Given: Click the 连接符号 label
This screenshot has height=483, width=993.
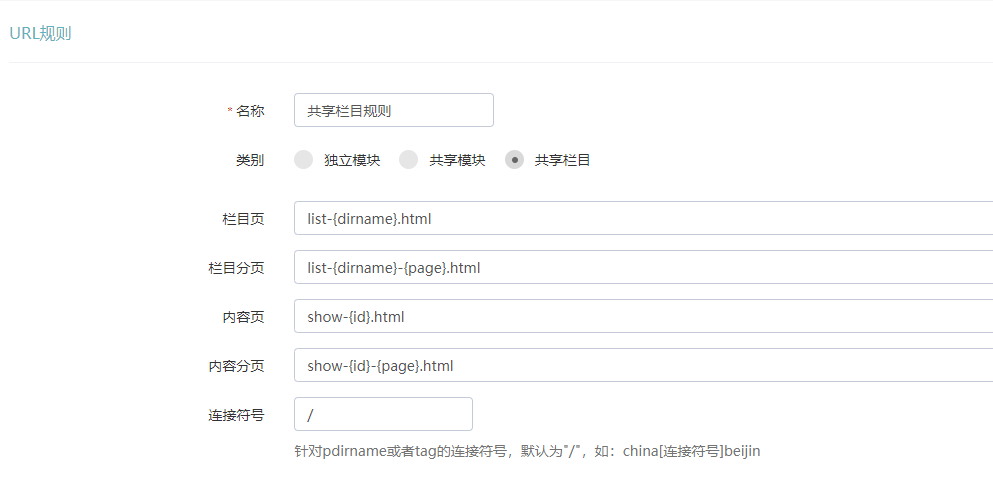Looking at the screenshot, I should tap(236, 415).
